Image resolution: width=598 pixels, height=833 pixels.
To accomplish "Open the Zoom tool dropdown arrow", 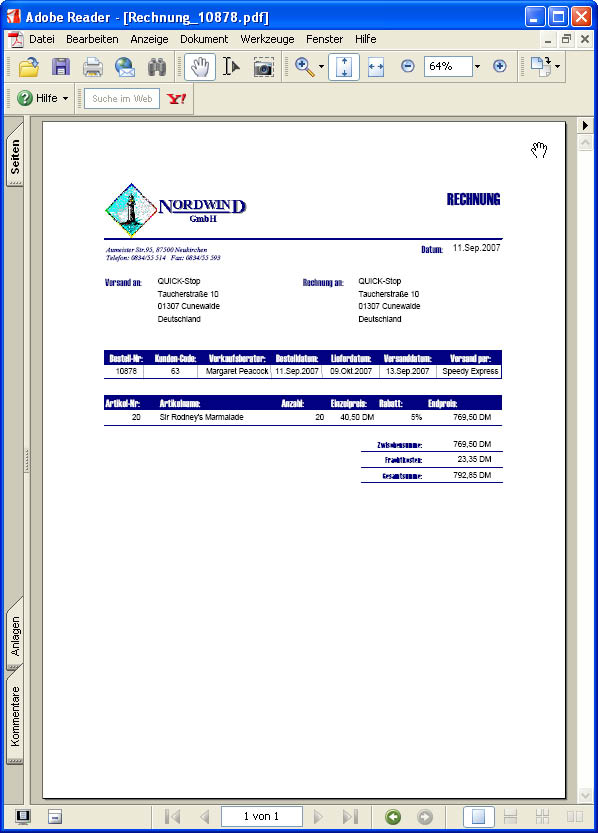I will click(321, 67).
